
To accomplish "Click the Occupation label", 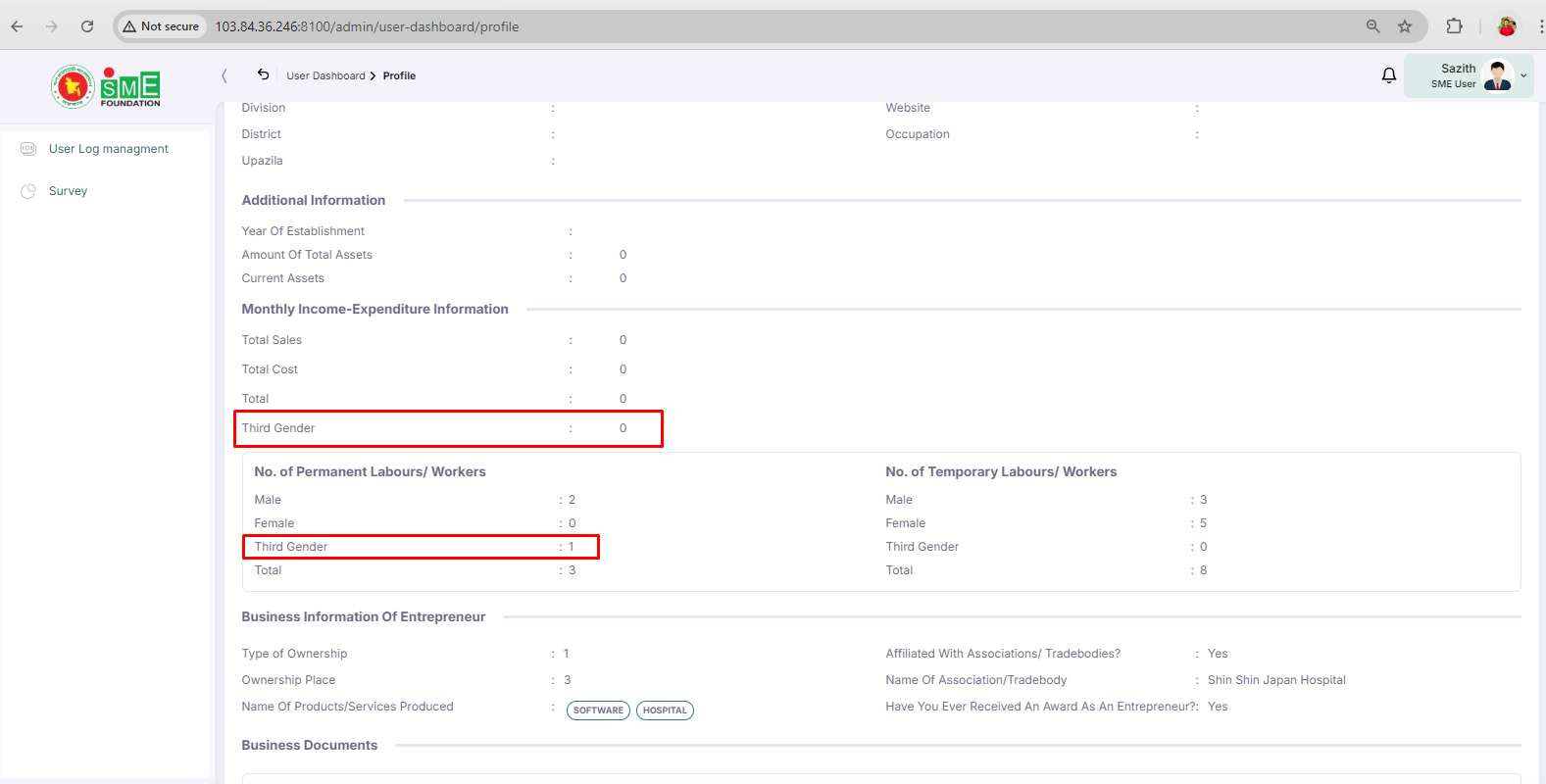I will [x=918, y=134].
